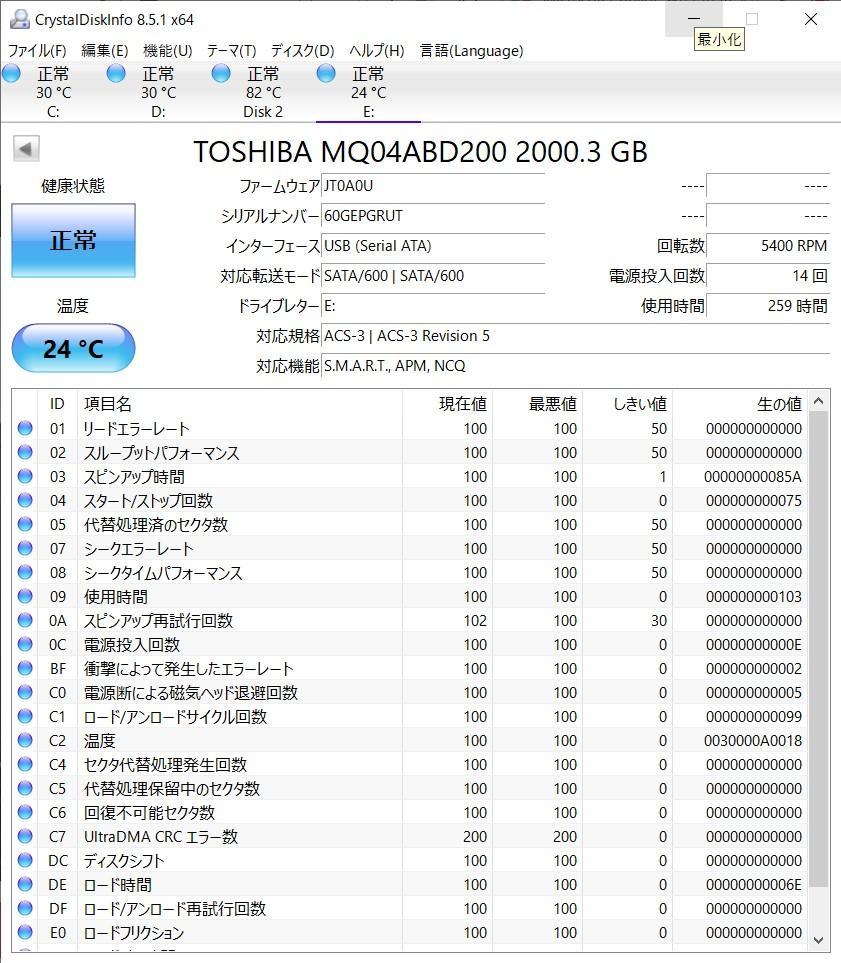Switch to the C: disk tab
This screenshot has width=841, height=963.
coord(53,92)
